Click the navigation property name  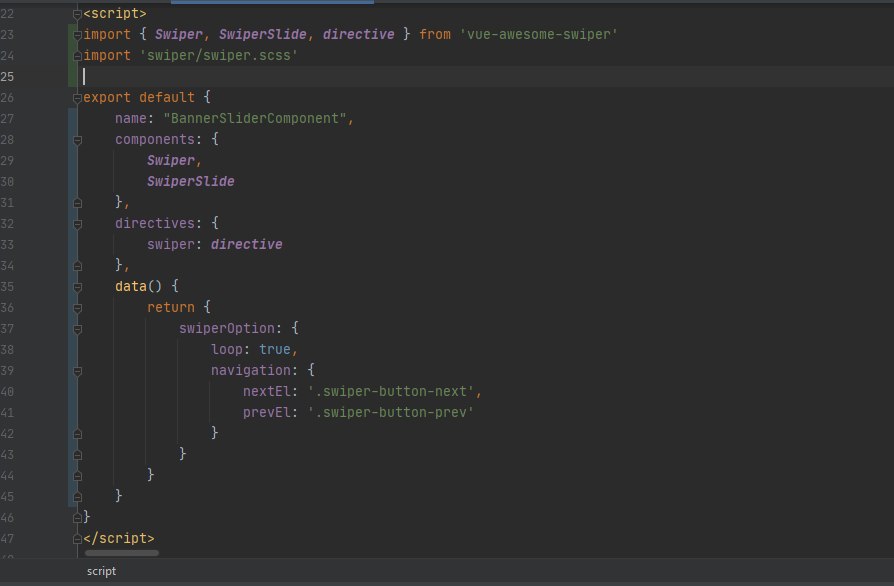251,371
